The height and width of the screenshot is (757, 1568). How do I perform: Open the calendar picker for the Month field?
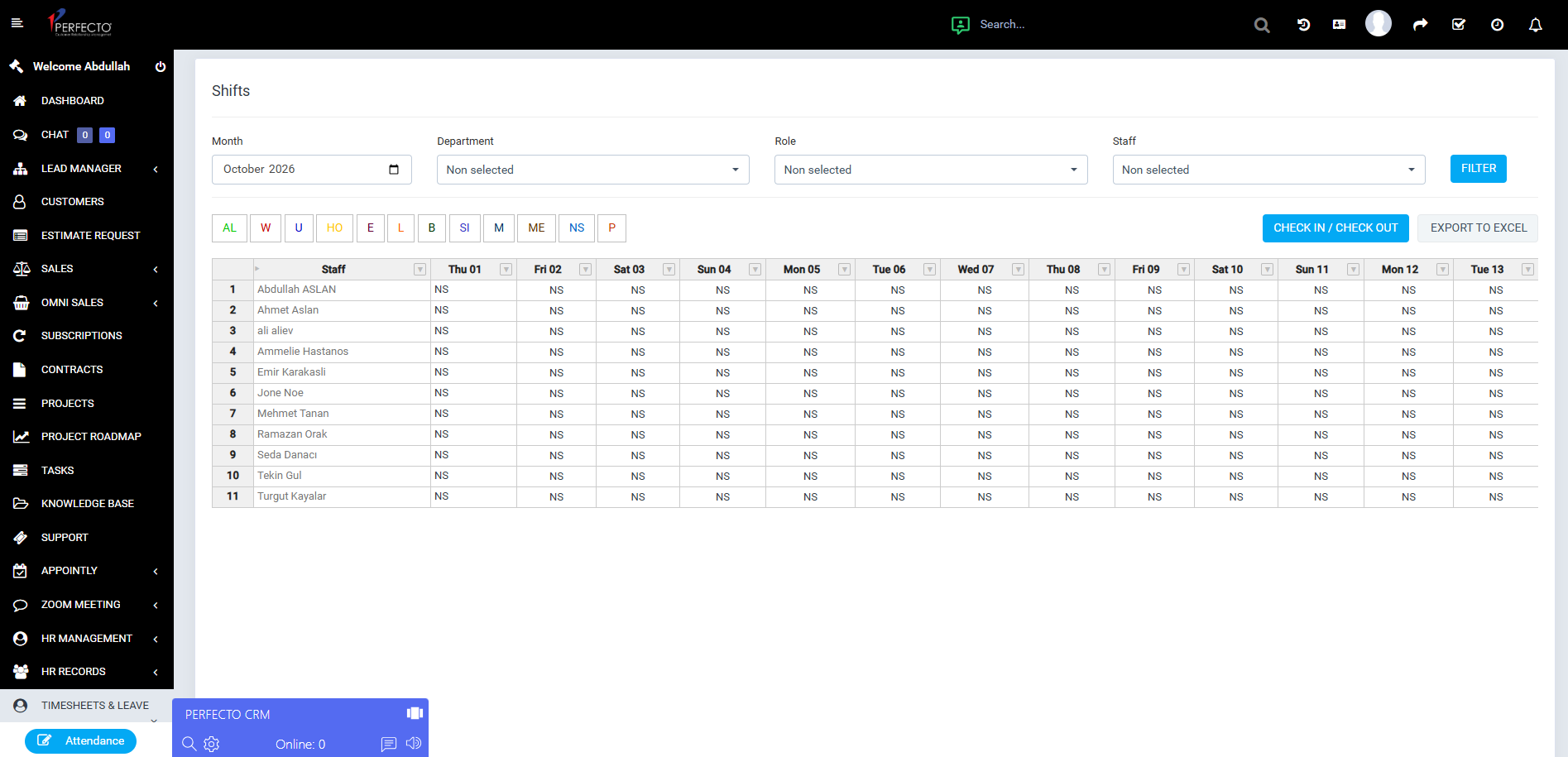394,170
